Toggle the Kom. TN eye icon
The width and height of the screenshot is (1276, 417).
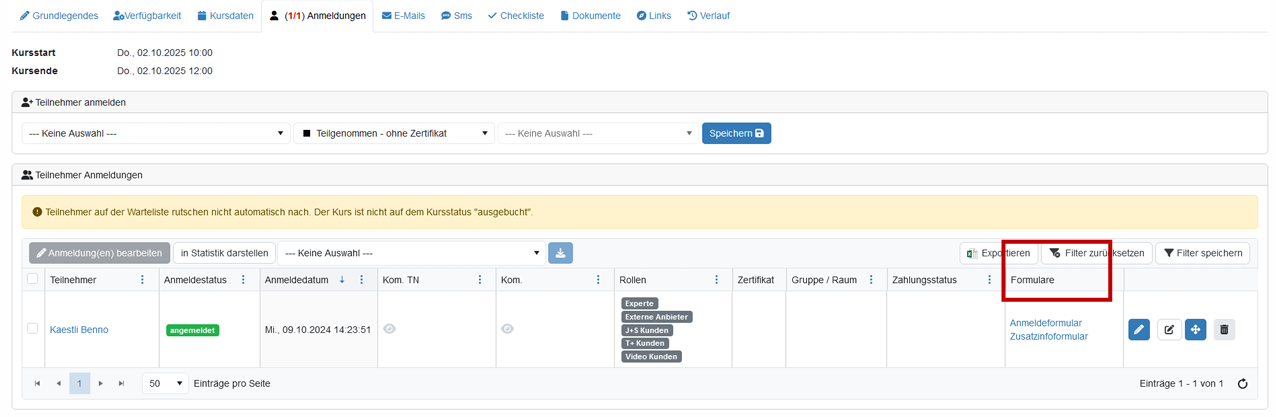click(390, 329)
